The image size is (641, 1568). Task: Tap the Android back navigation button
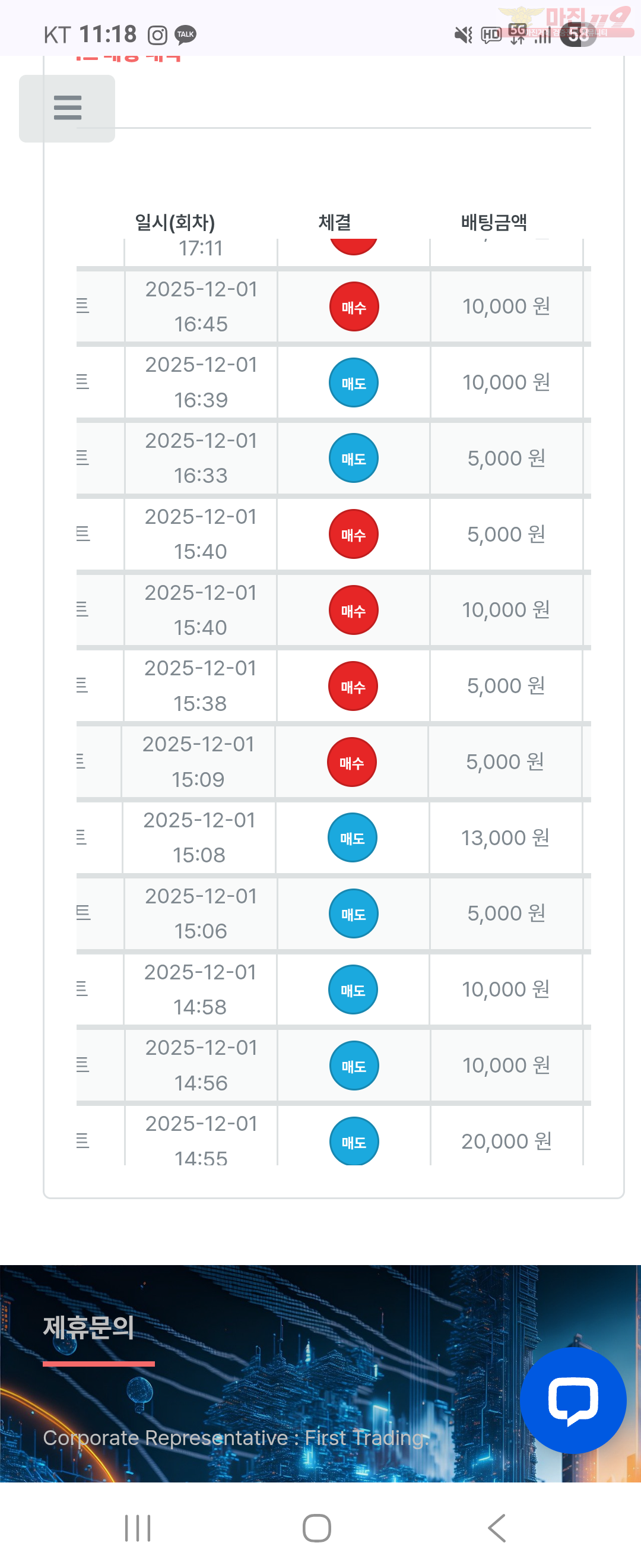pyautogui.click(x=497, y=1528)
